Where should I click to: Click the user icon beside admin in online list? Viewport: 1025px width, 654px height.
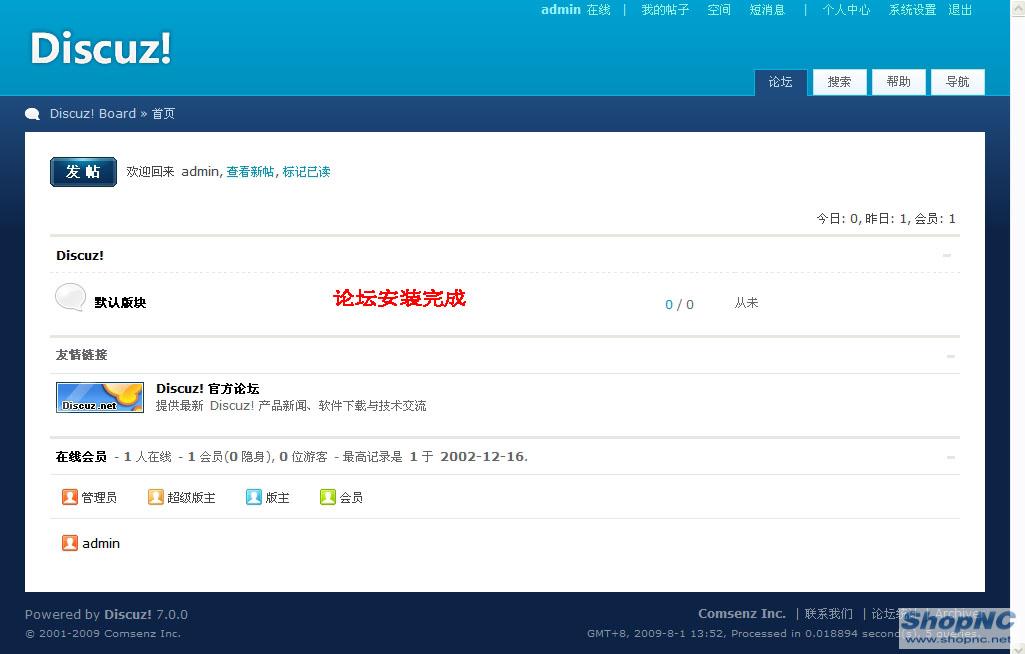69,543
